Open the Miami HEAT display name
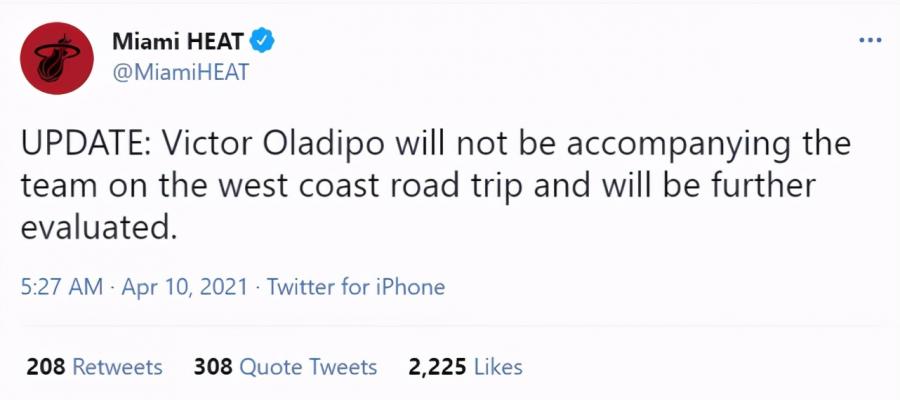This screenshot has width=900, height=400. (180, 41)
